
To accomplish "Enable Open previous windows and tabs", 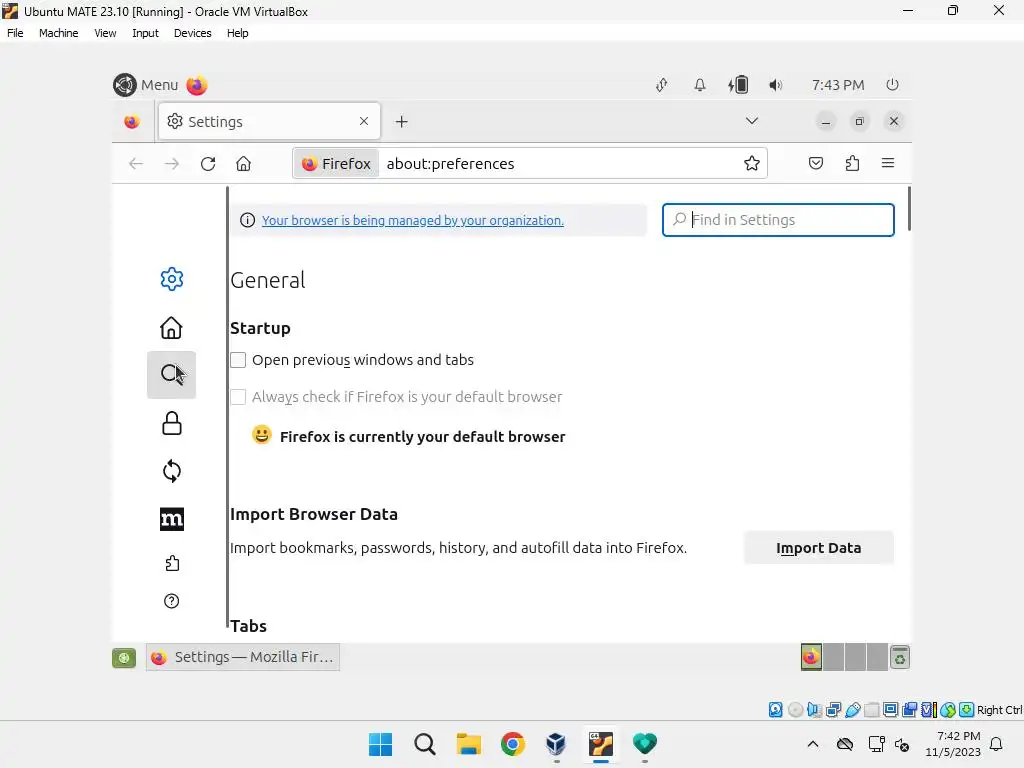I will [238, 360].
